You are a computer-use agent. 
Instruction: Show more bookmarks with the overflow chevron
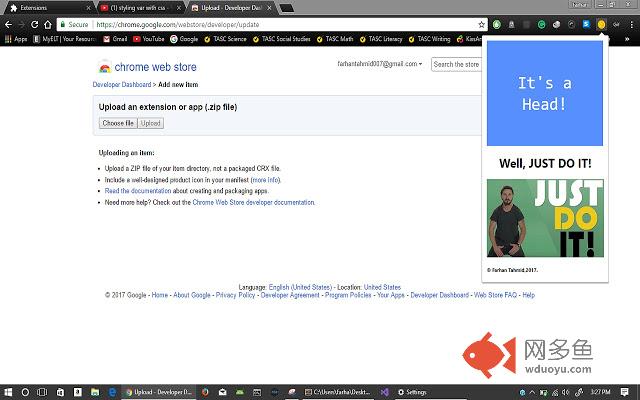(627, 39)
